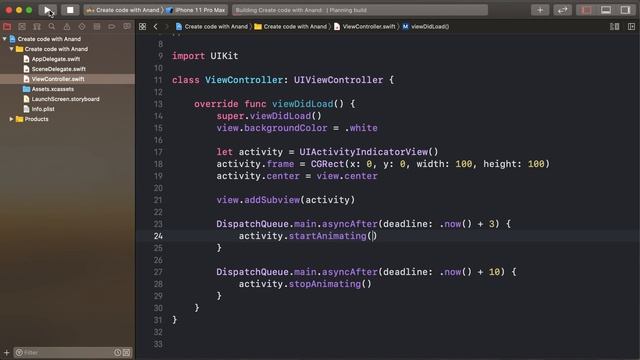Viewport: 640px width, 360px height.
Task: Show the Symbol navigator
Action: (37, 27)
